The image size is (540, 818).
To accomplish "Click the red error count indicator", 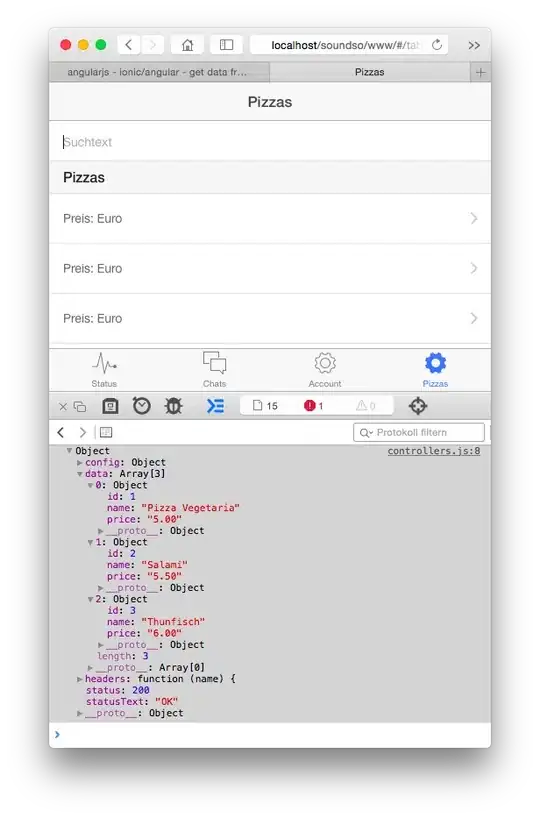I will pos(314,406).
